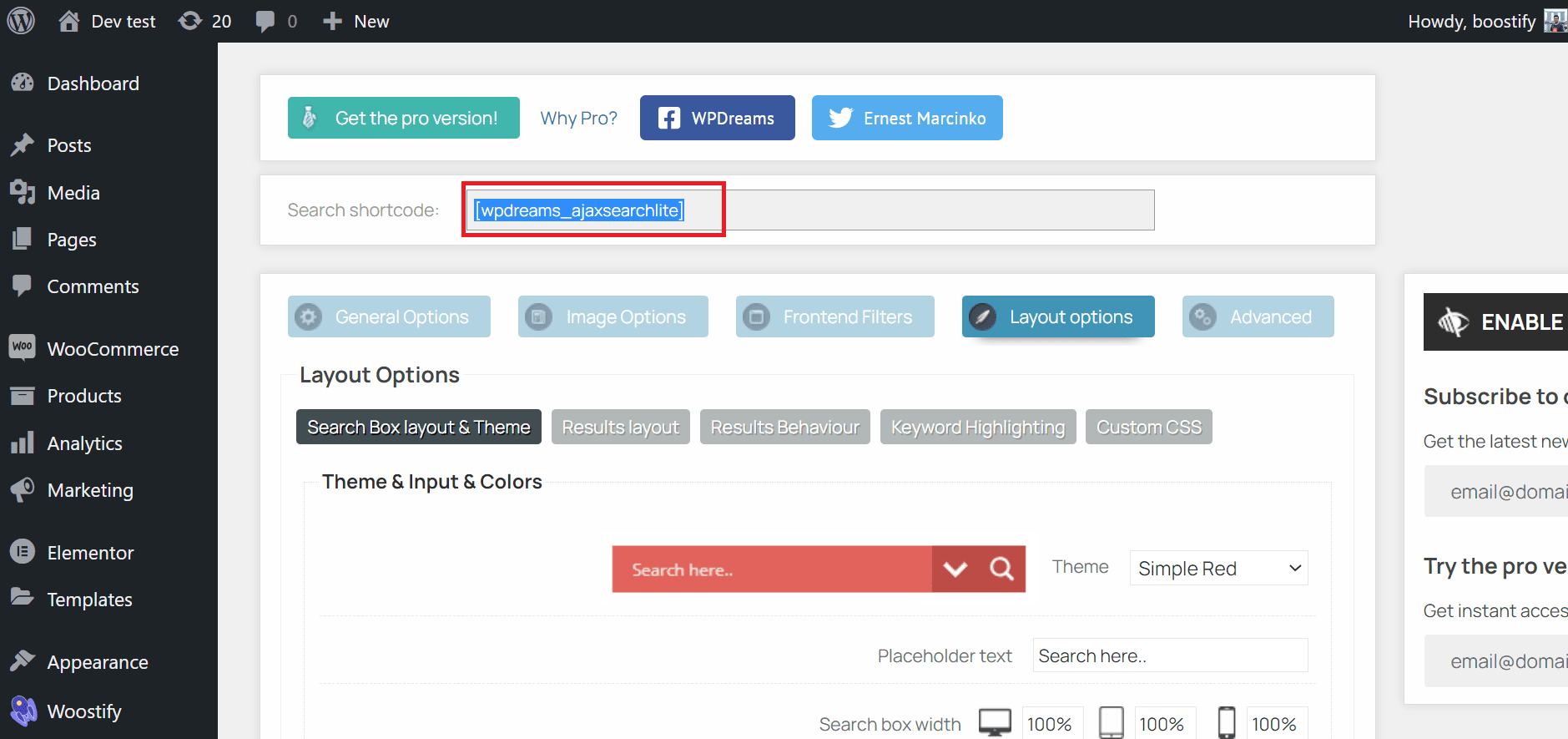Click the Media sidebar icon

(23, 192)
